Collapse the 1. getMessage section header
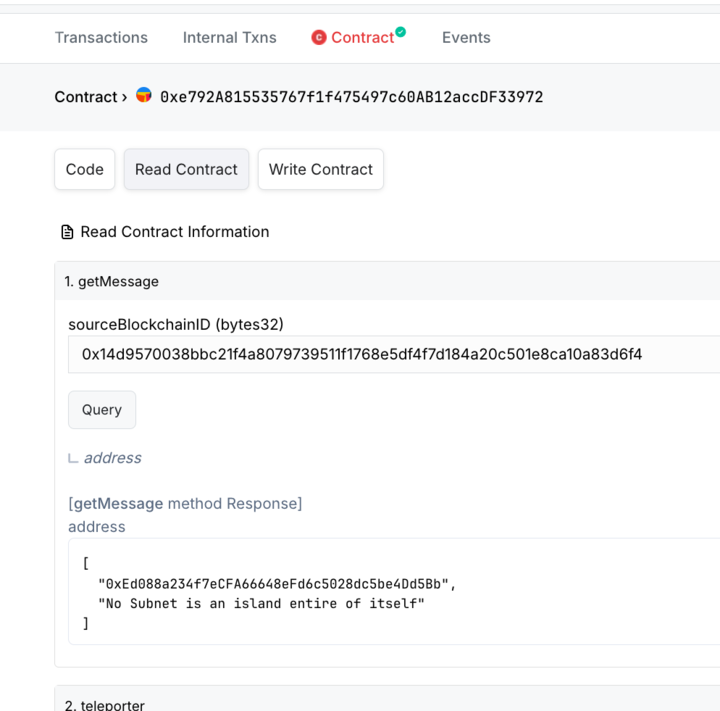 [387, 281]
